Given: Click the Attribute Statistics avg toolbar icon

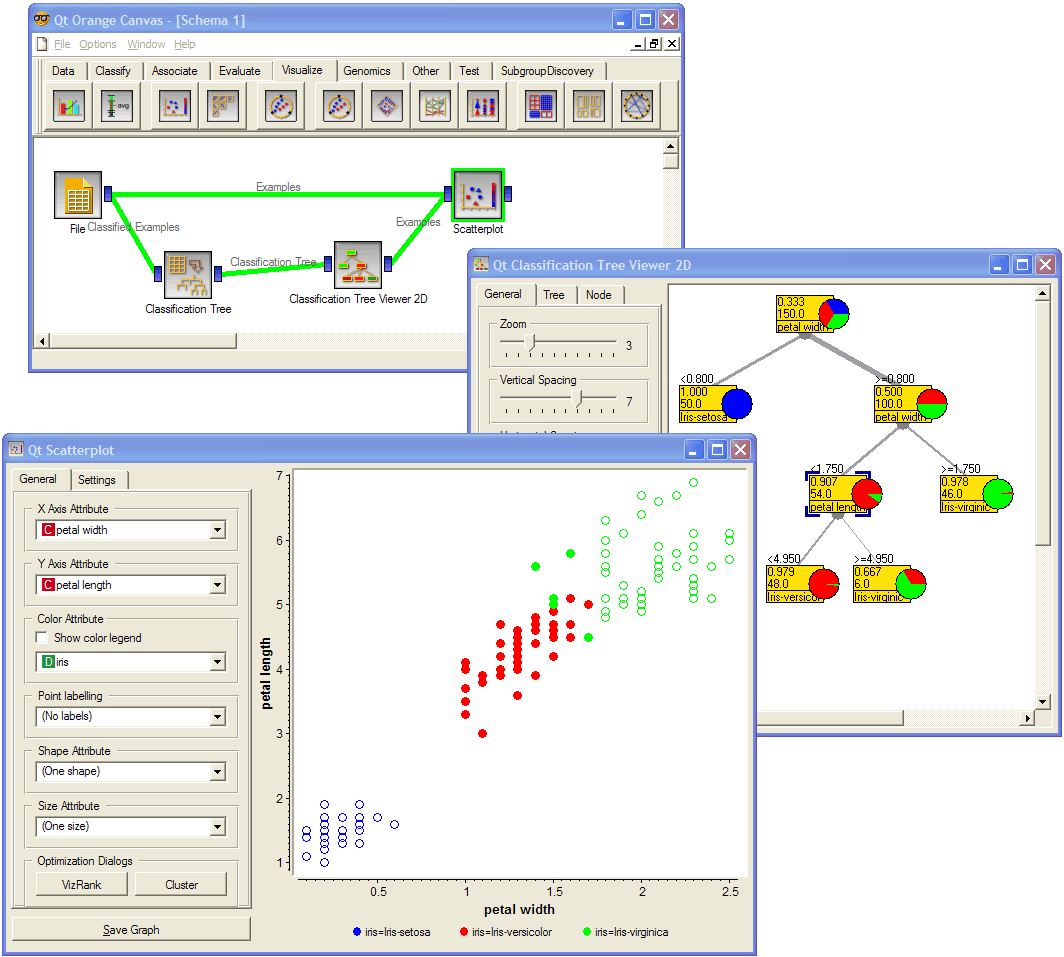Looking at the screenshot, I should click(117, 105).
